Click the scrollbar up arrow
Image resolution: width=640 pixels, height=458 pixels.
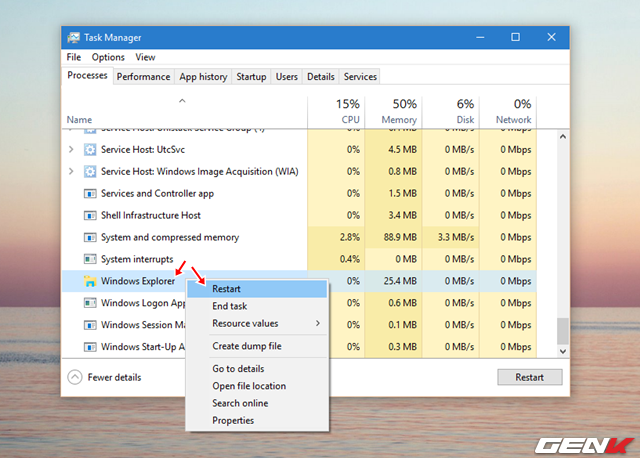click(563, 136)
